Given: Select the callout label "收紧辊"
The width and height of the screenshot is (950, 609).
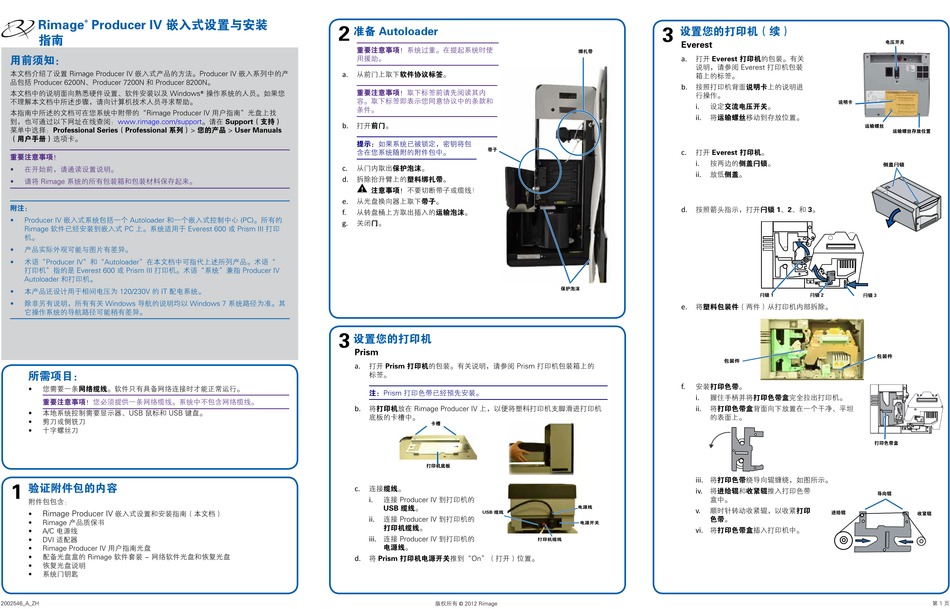Looking at the screenshot, I should click(923, 513).
